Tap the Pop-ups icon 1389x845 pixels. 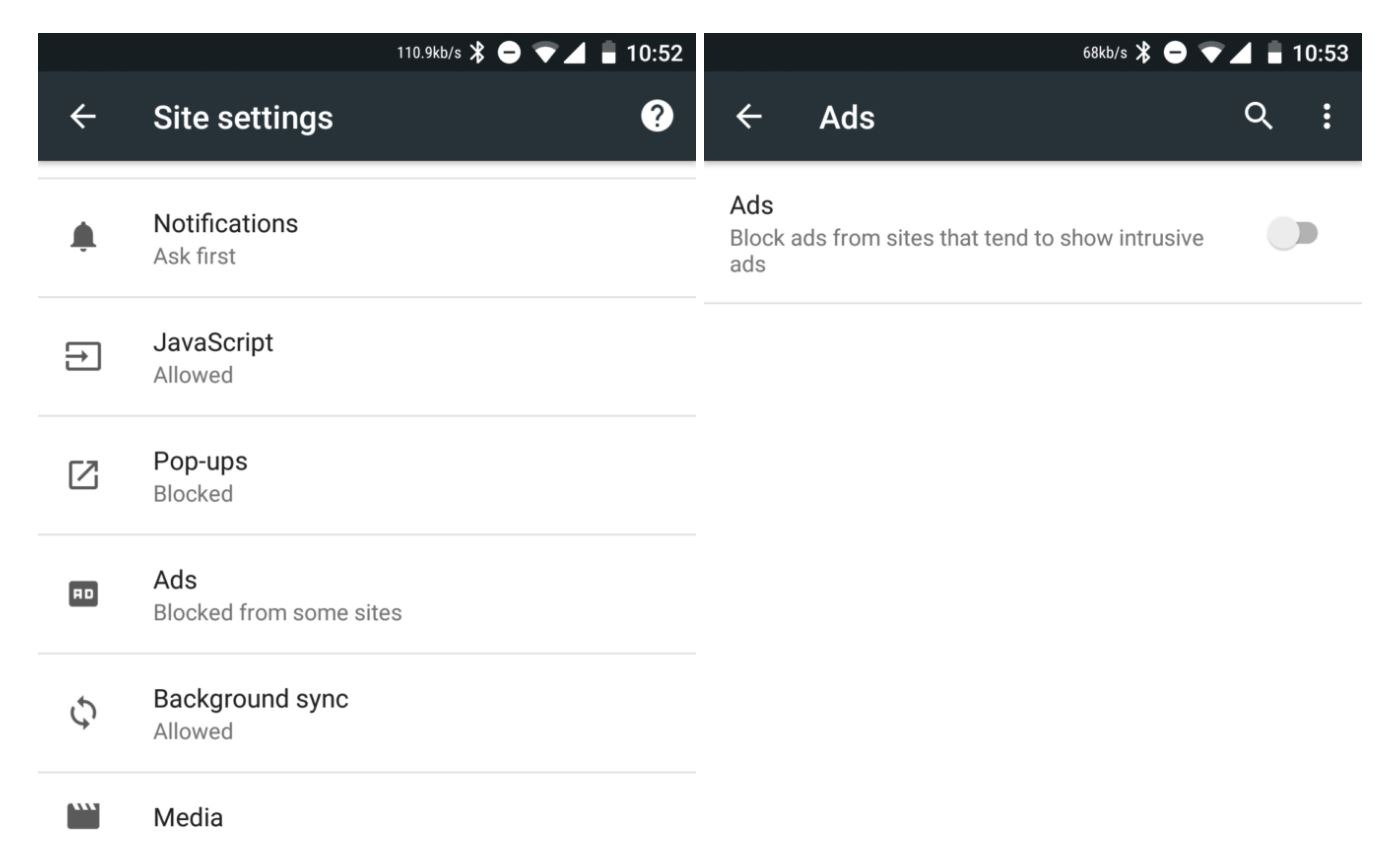(x=85, y=476)
